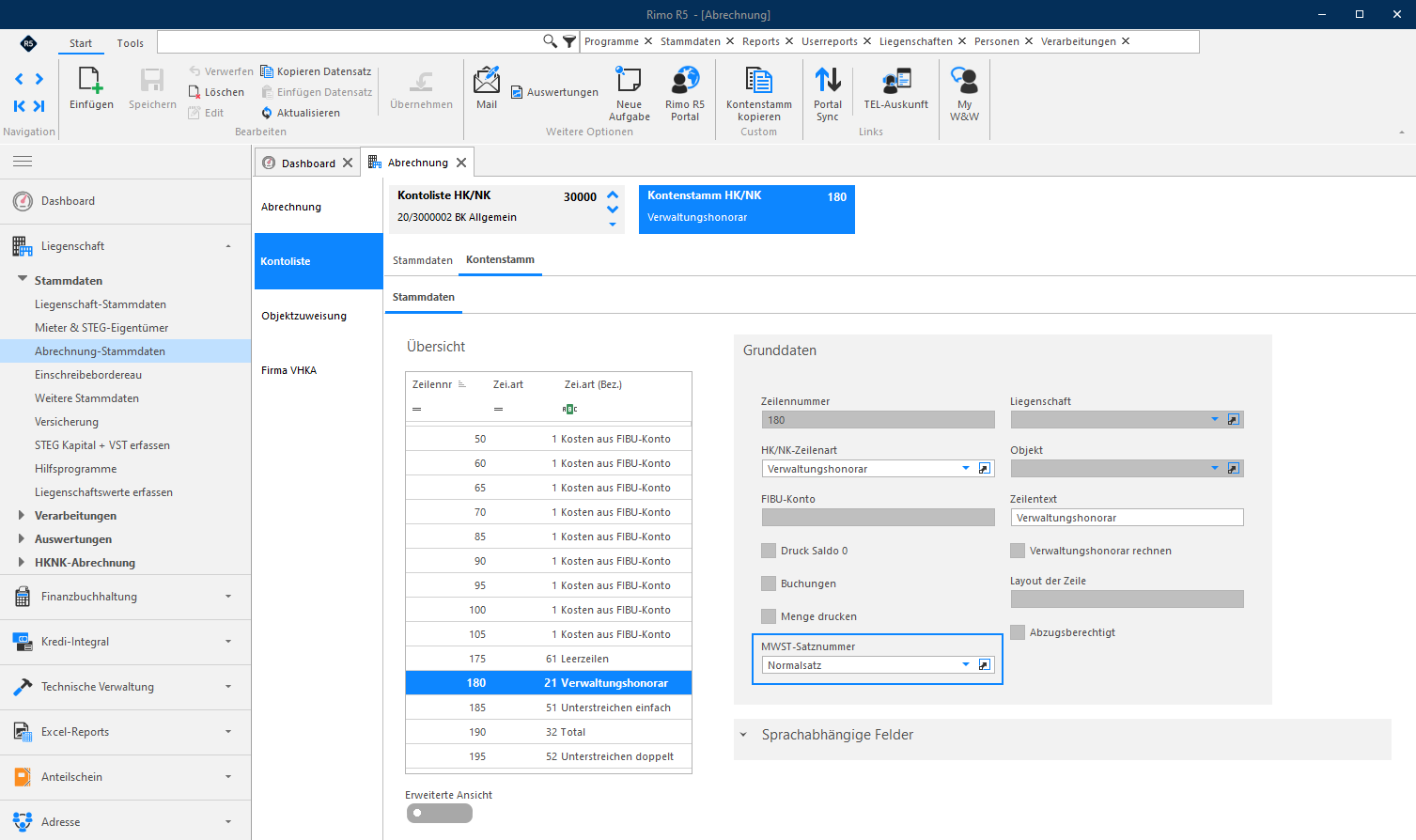Screen dimensions: 1416x840
Task: Open the HK/NK-Zeilenart dropdown
Action: pyautogui.click(x=966, y=468)
